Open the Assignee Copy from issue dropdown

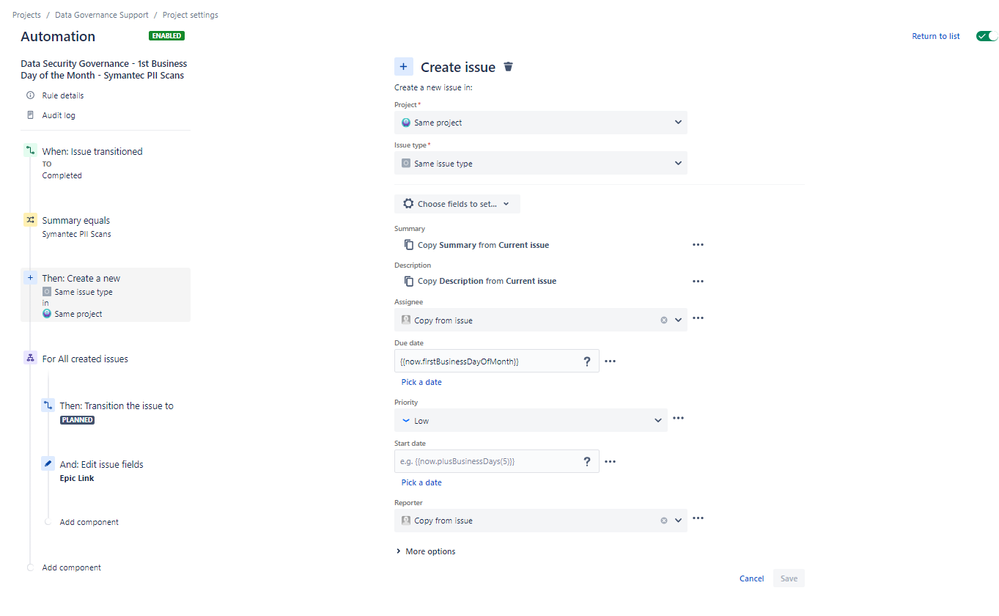point(540,320)
